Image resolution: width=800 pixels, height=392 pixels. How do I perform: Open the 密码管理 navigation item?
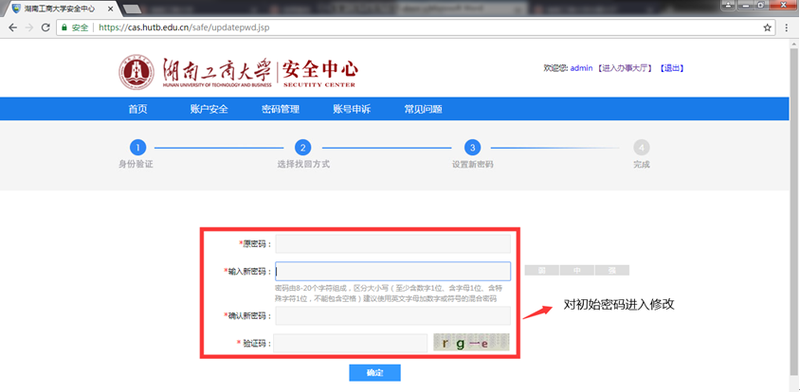[x=281, y=109]
